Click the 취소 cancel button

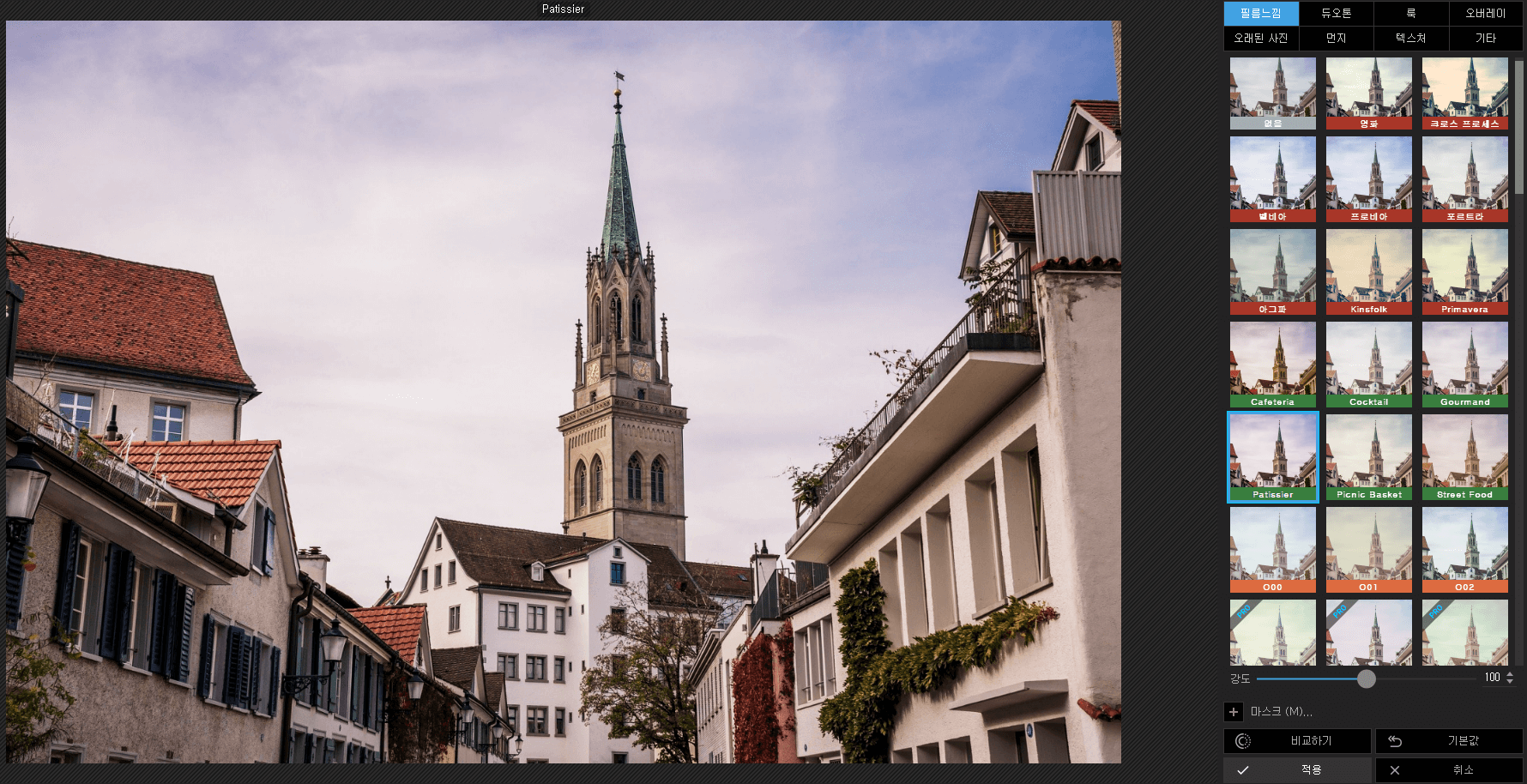(1449, 770)
